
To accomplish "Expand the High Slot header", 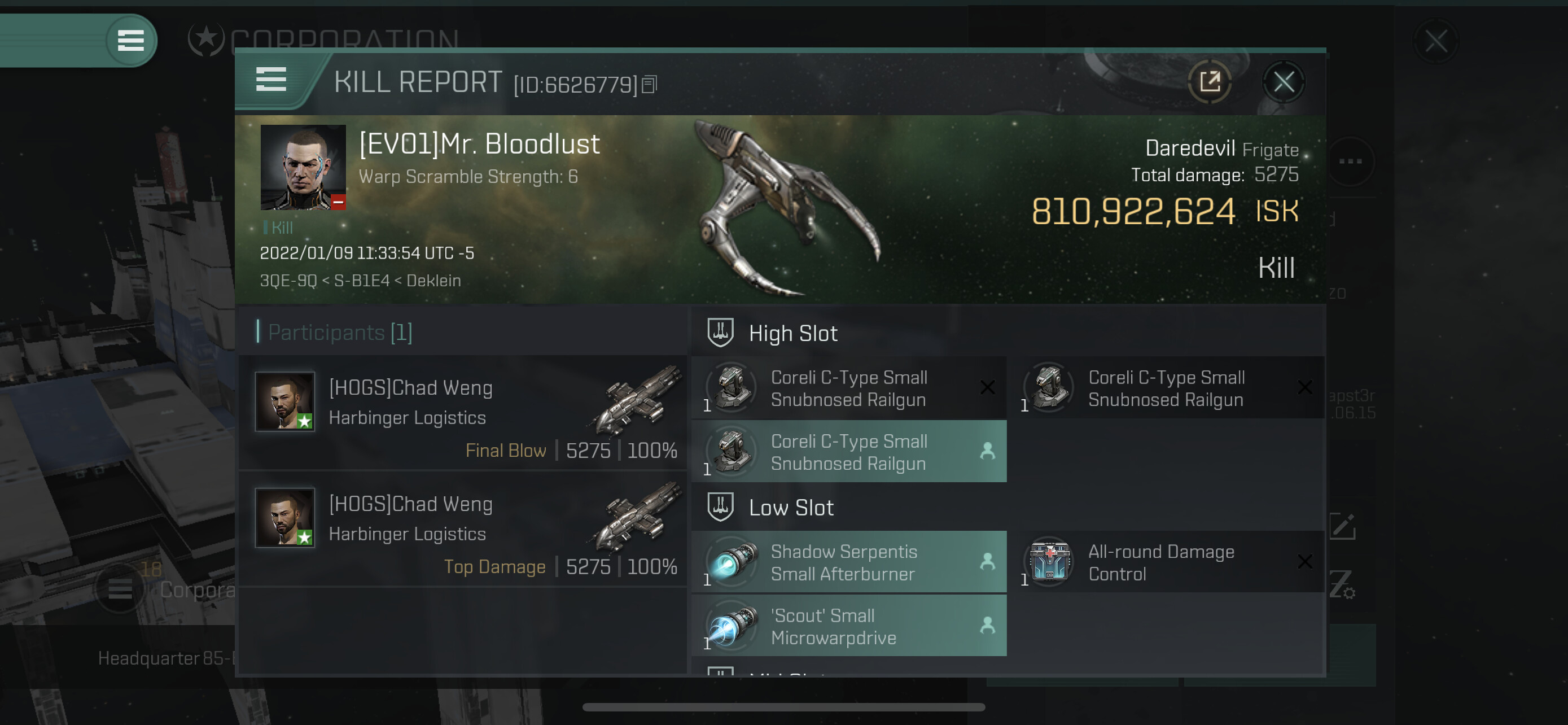I will tap(792, 333).
